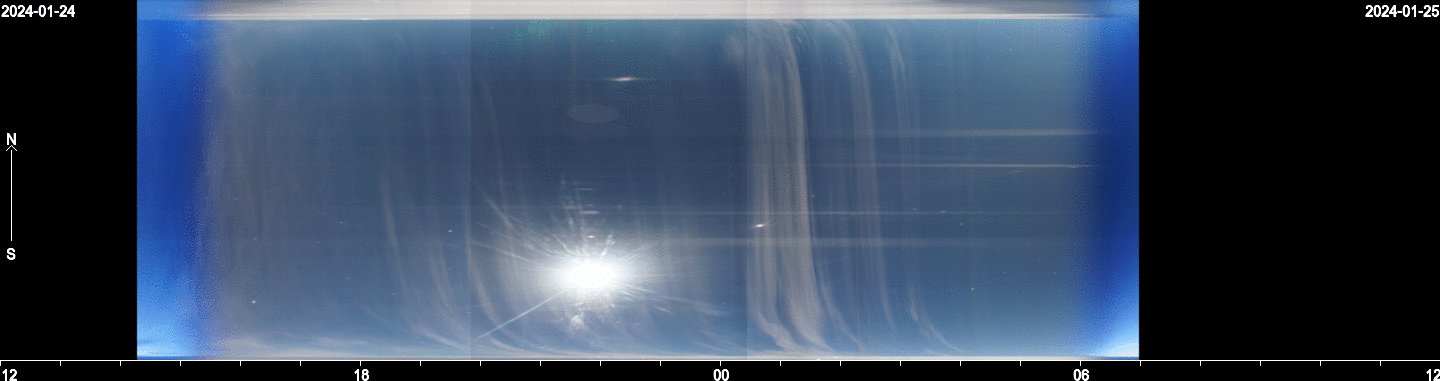Click the small lens reflection streak above moon
The image size is (1440, 381).
627,78
